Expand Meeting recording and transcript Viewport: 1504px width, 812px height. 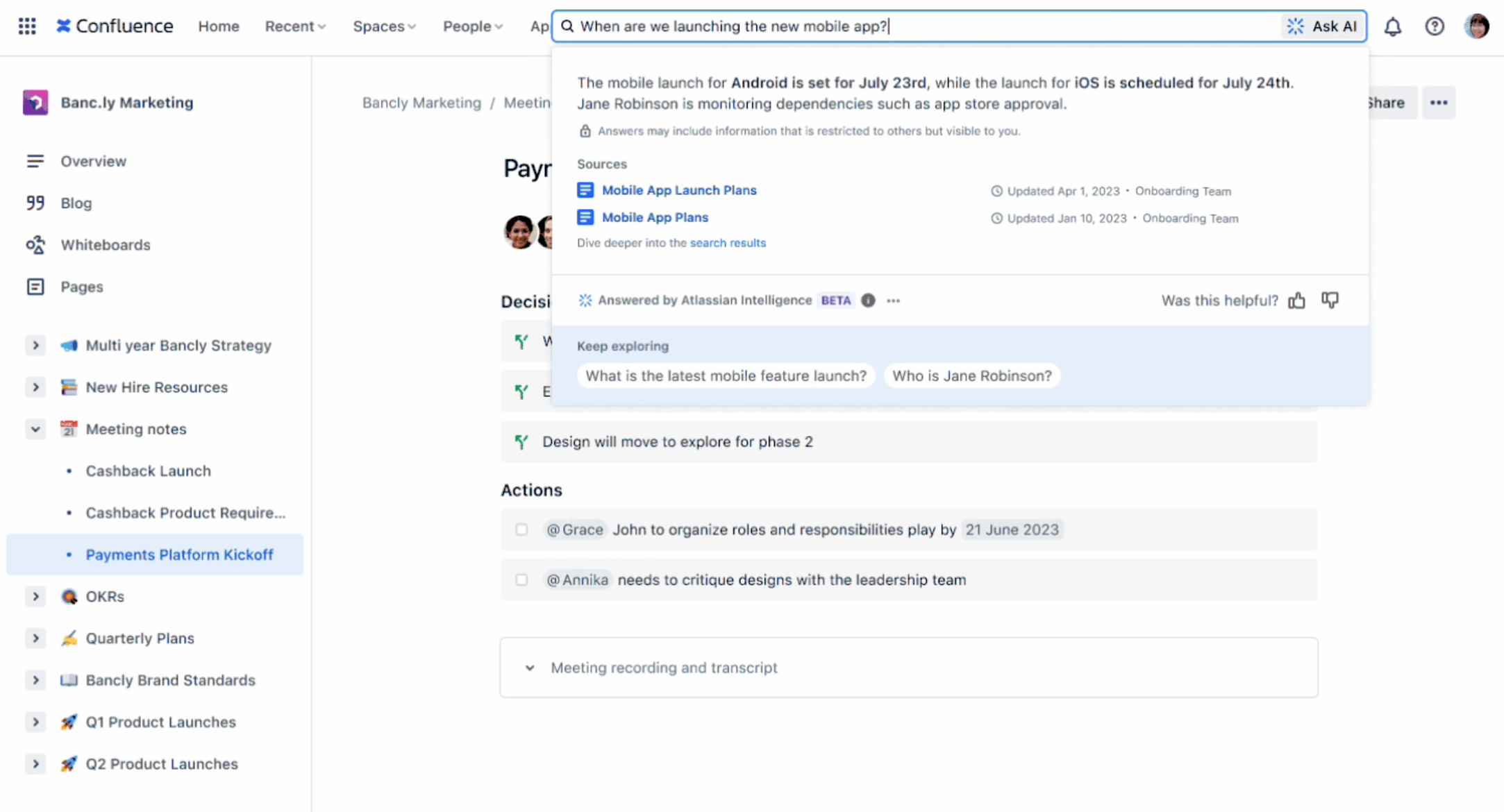pos(530,668)
